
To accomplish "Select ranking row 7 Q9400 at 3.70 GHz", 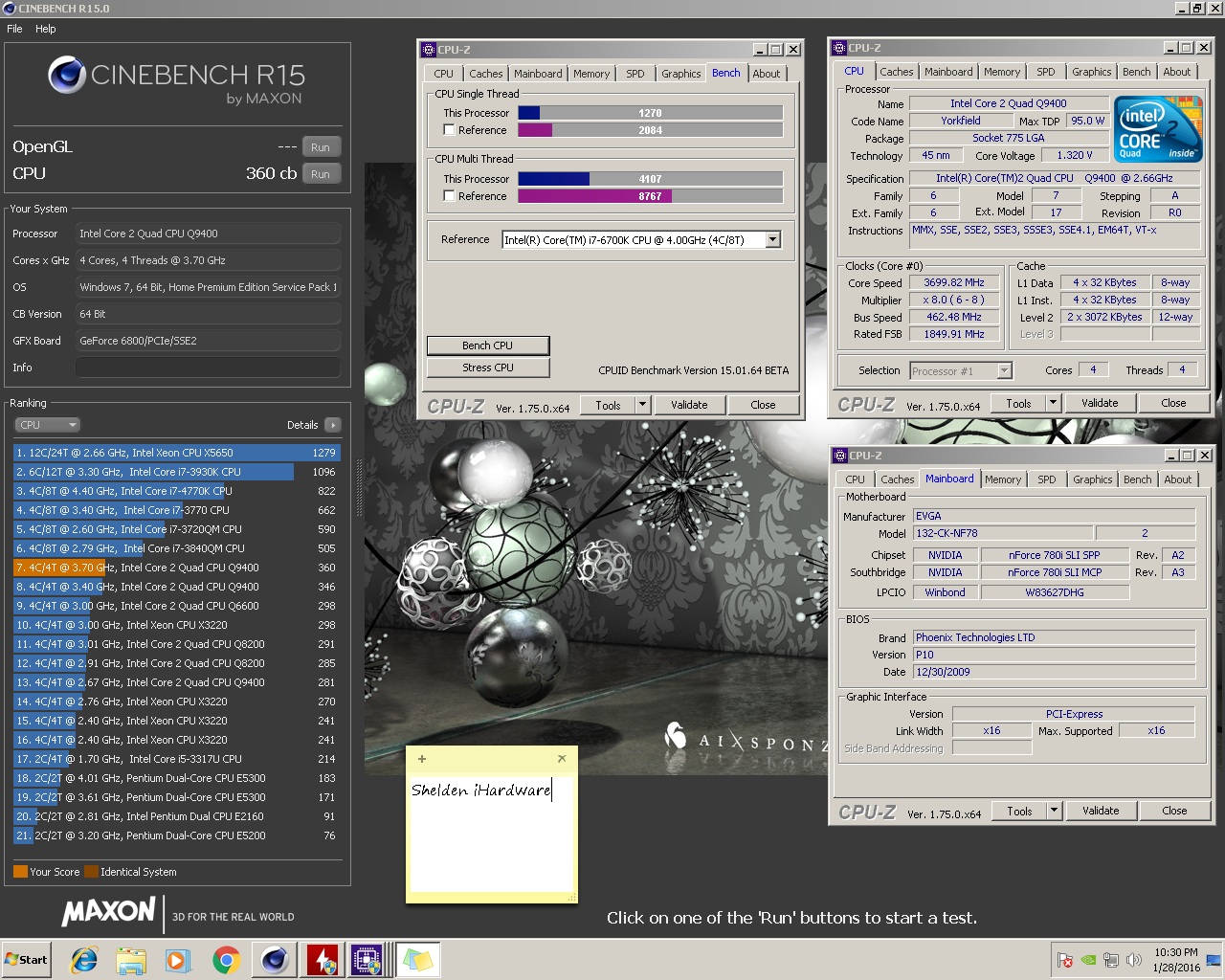I will coord(176,568).
